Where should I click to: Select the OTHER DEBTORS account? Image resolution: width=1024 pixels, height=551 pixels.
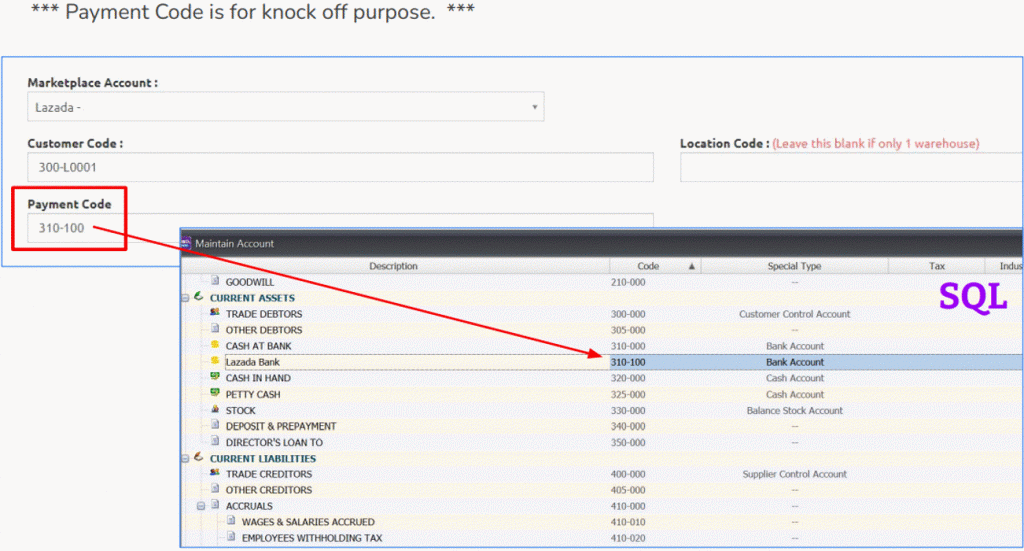coord(264,330)
